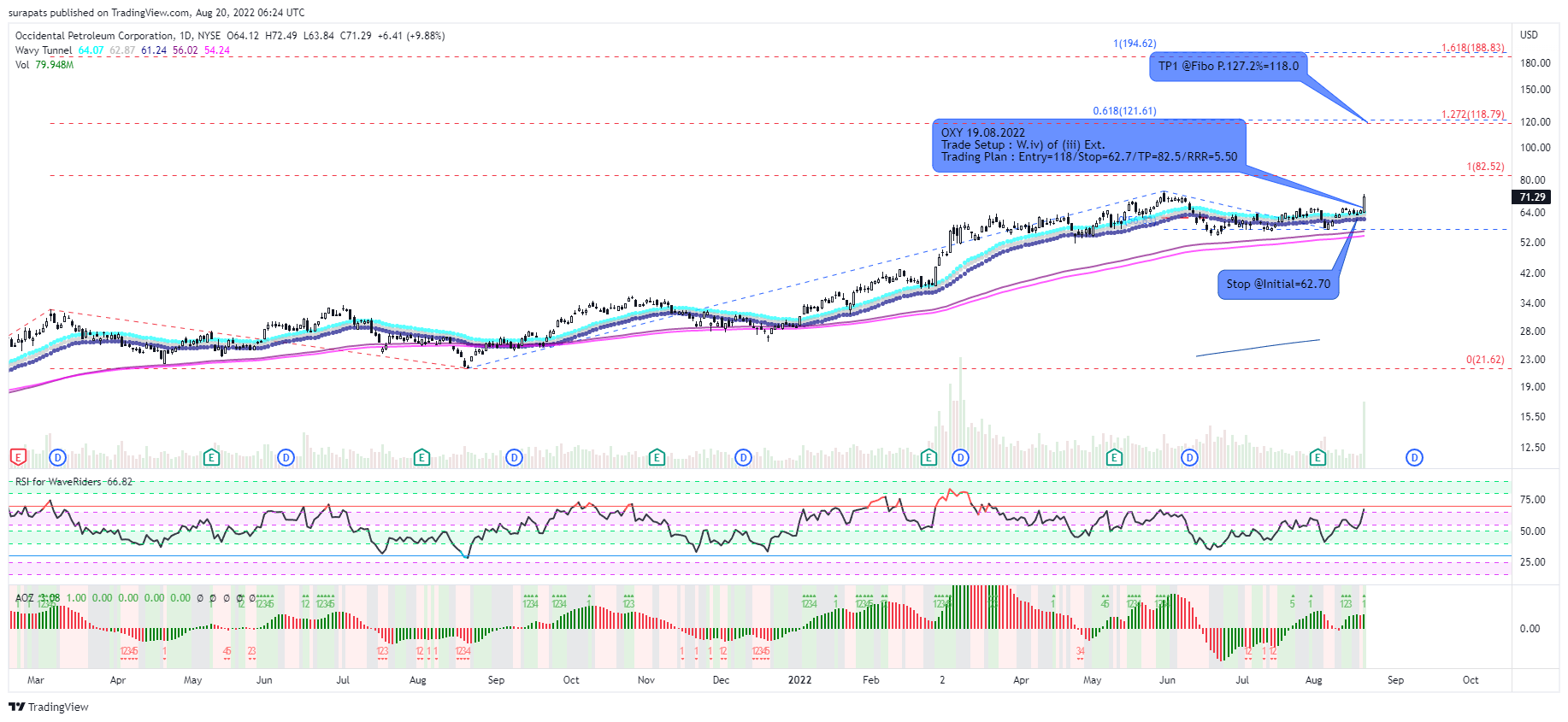Open the dividend D marker in March 2022
This screenshot has width=1568, height=722.
960,458
